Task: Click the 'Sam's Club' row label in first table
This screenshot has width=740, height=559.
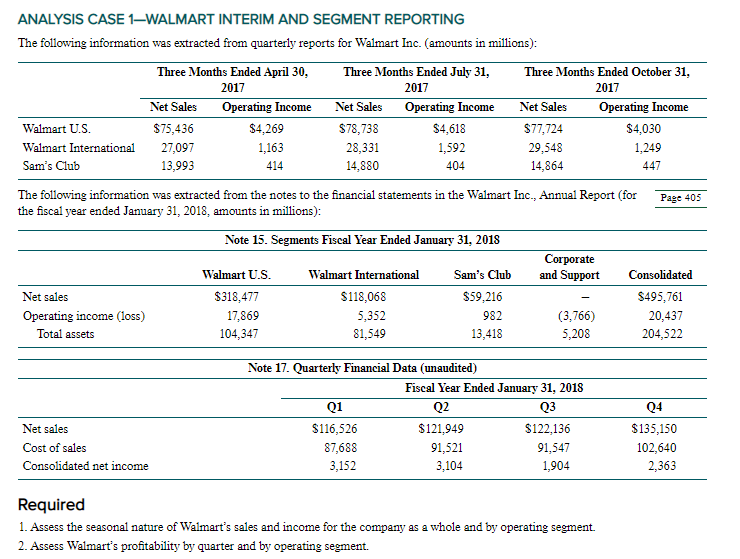Action: click(x=51, y=166)
